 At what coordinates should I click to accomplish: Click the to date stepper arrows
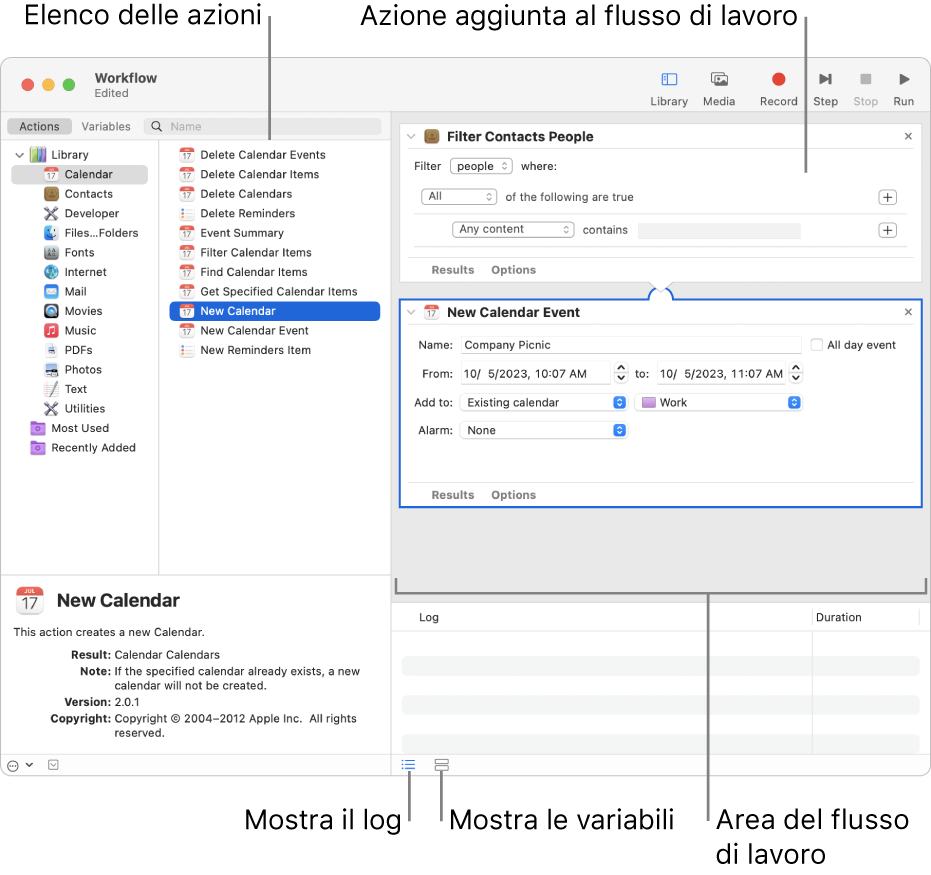796,373
